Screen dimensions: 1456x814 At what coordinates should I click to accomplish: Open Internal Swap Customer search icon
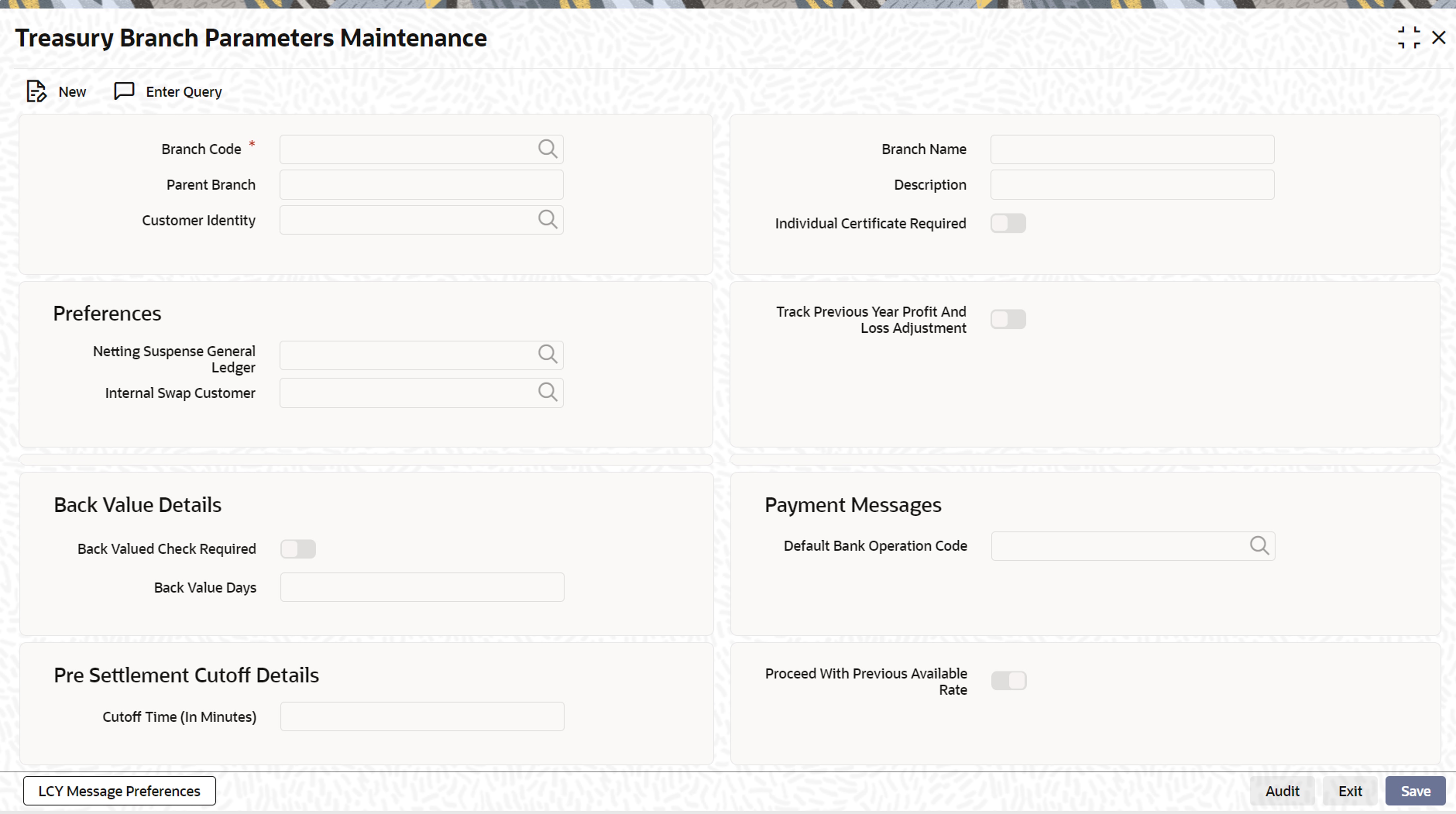click(x=547, y=393)
